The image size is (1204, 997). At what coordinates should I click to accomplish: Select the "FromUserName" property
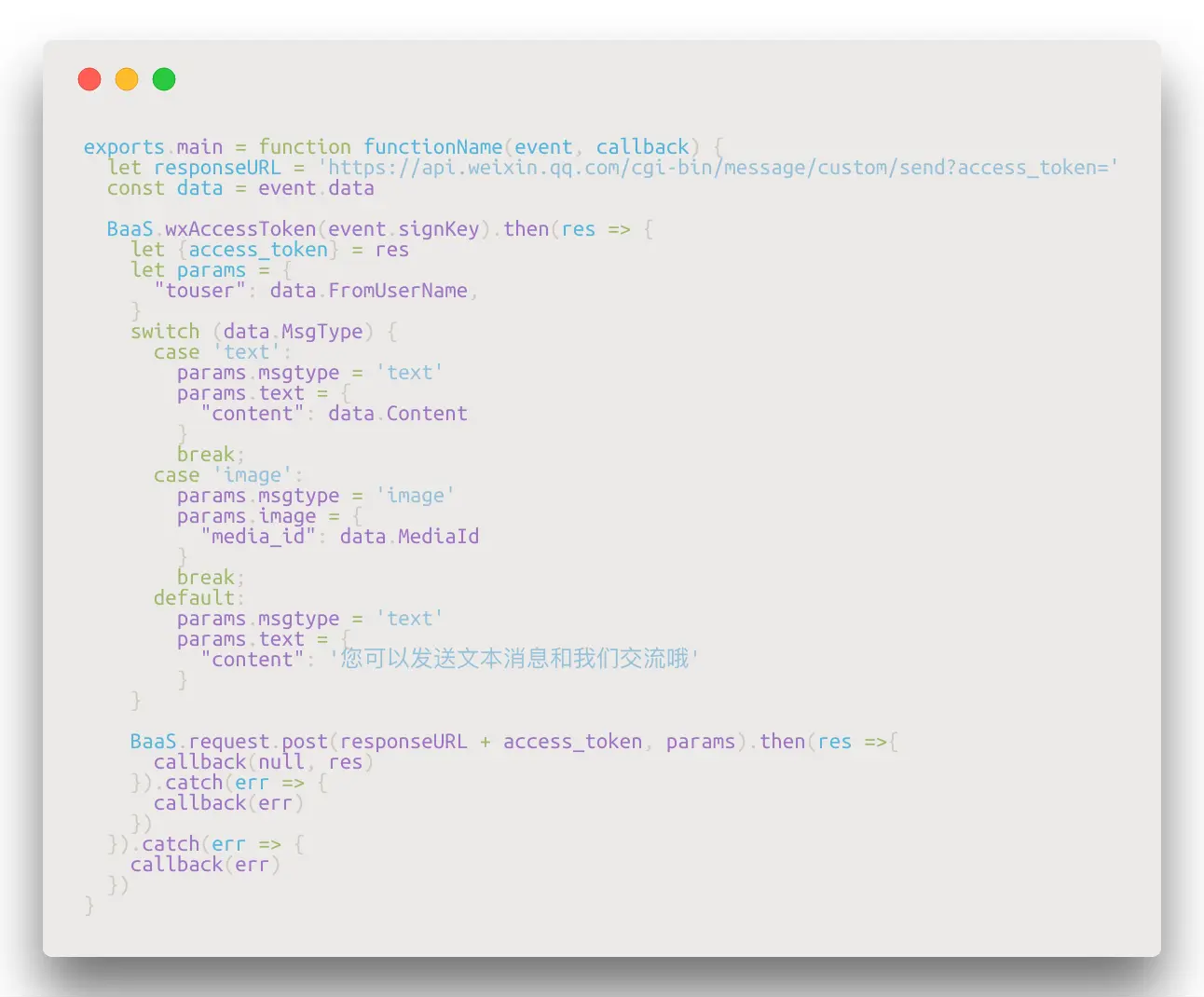tap(398, 291)
